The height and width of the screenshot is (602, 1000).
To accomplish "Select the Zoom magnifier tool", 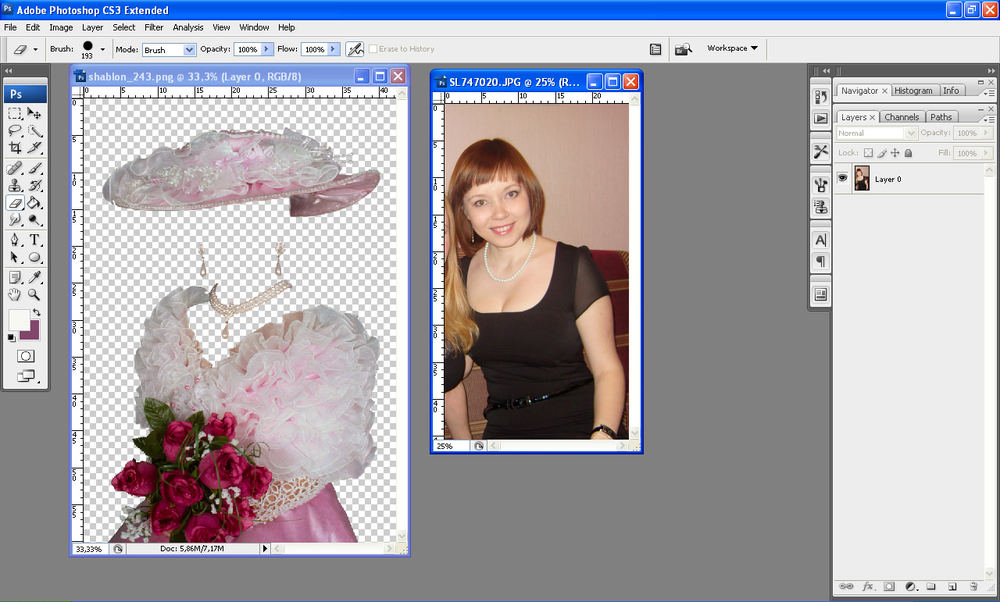I will coord(34,295).
